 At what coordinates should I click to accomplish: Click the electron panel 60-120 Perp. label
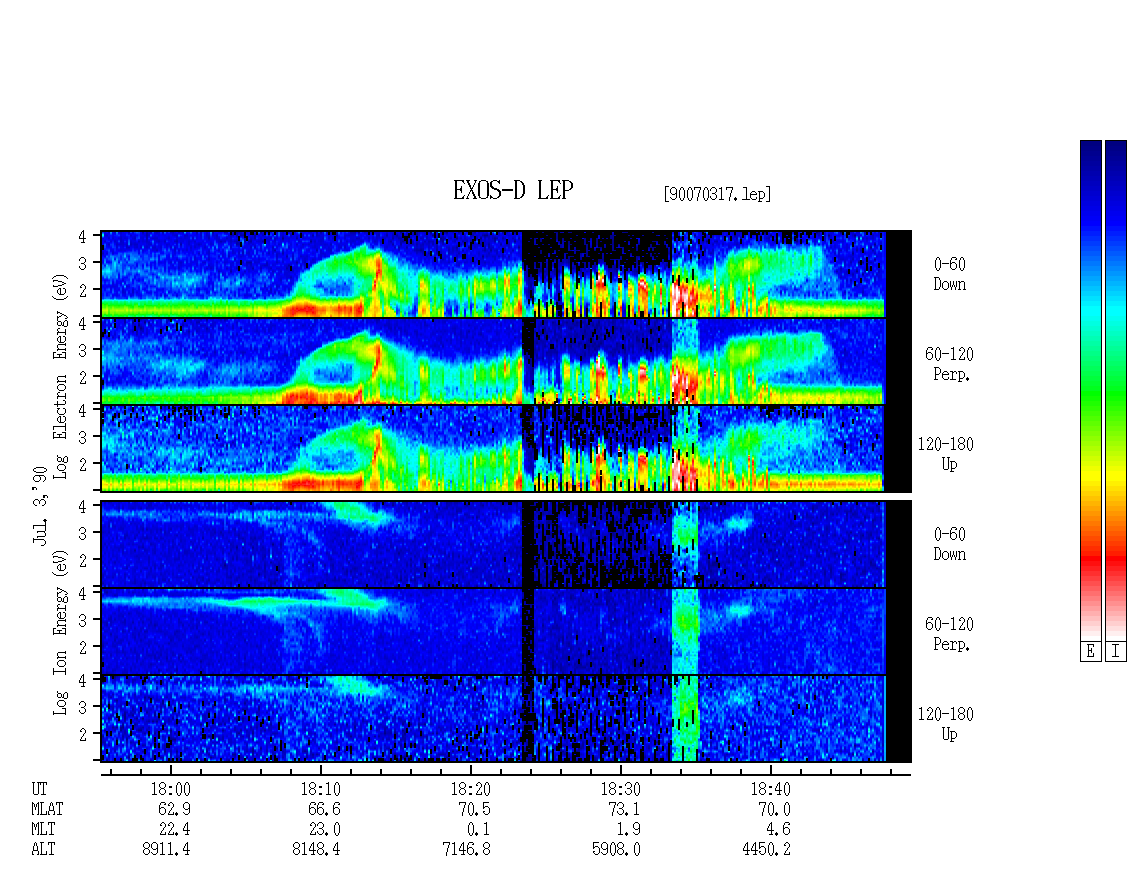pyautogui.click(x=949, y=364)
